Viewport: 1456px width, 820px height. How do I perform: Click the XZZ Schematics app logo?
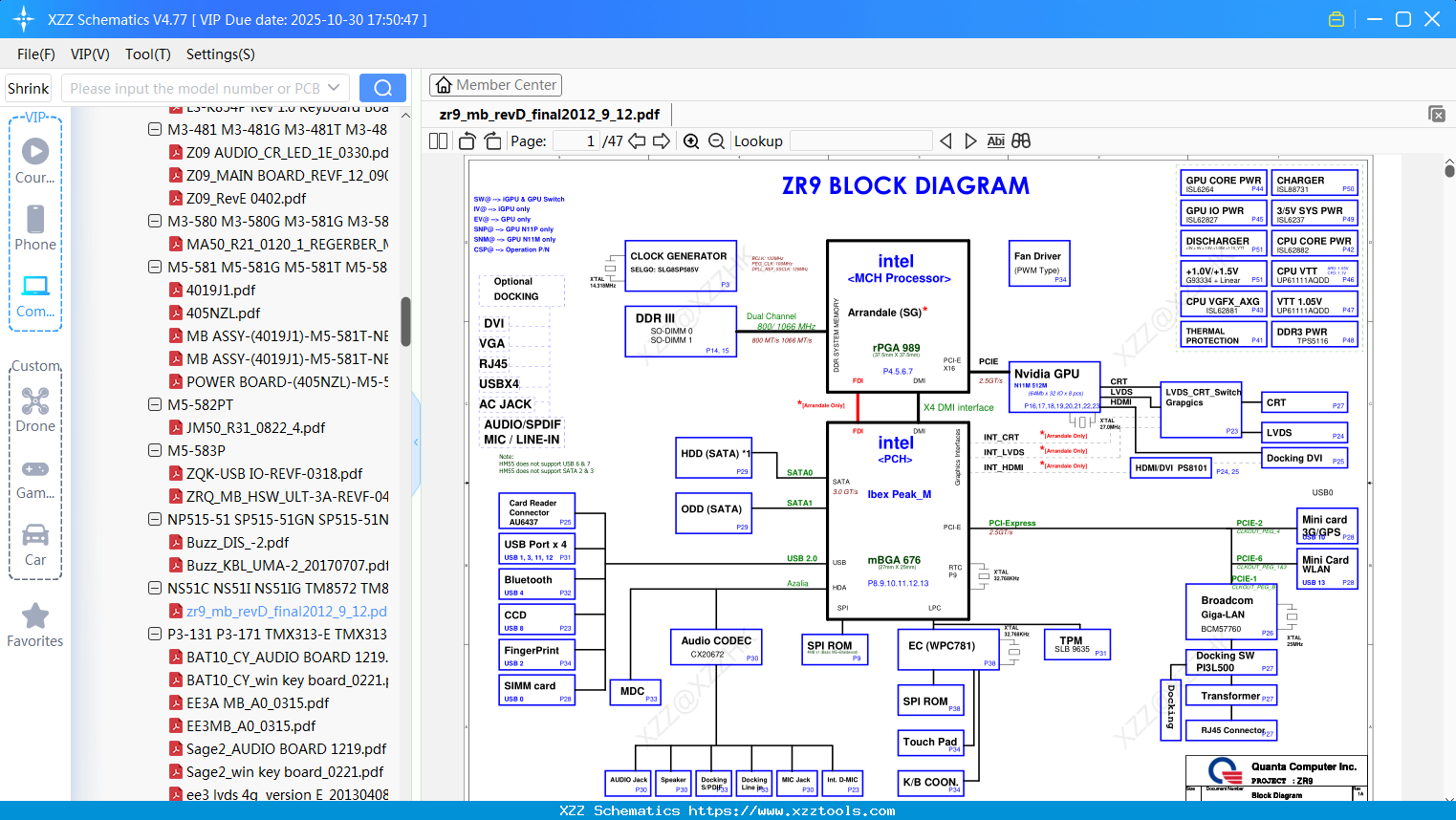pos(24,19)
